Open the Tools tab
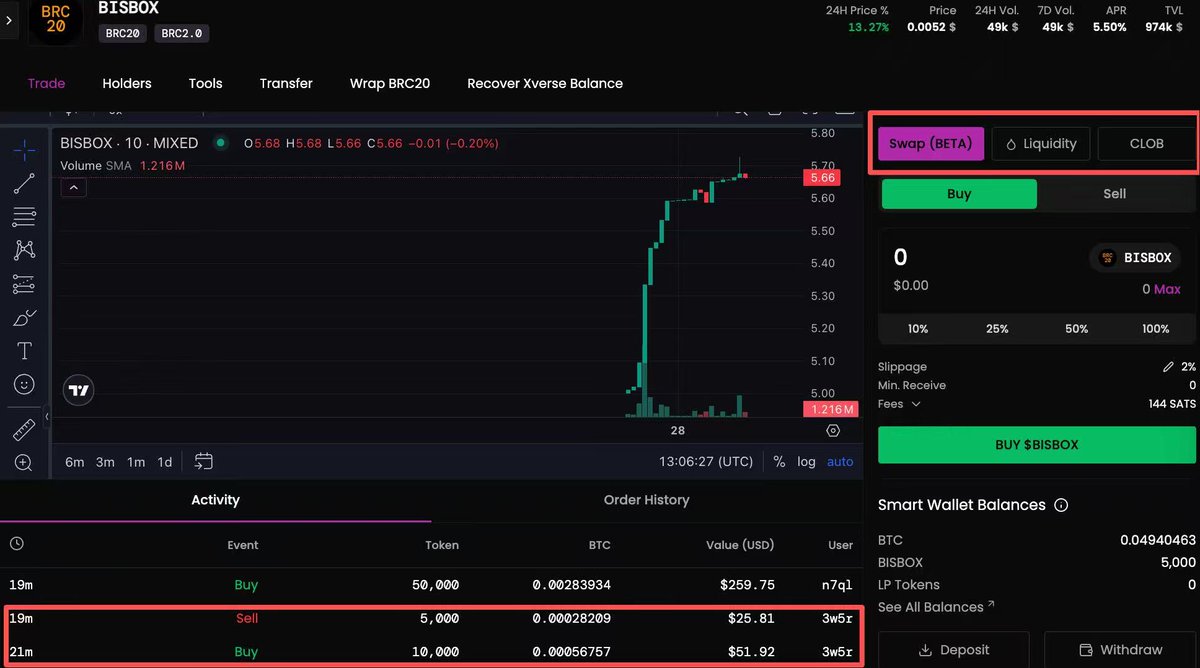Screen dimensions: 1200x668 pos(205,83)
